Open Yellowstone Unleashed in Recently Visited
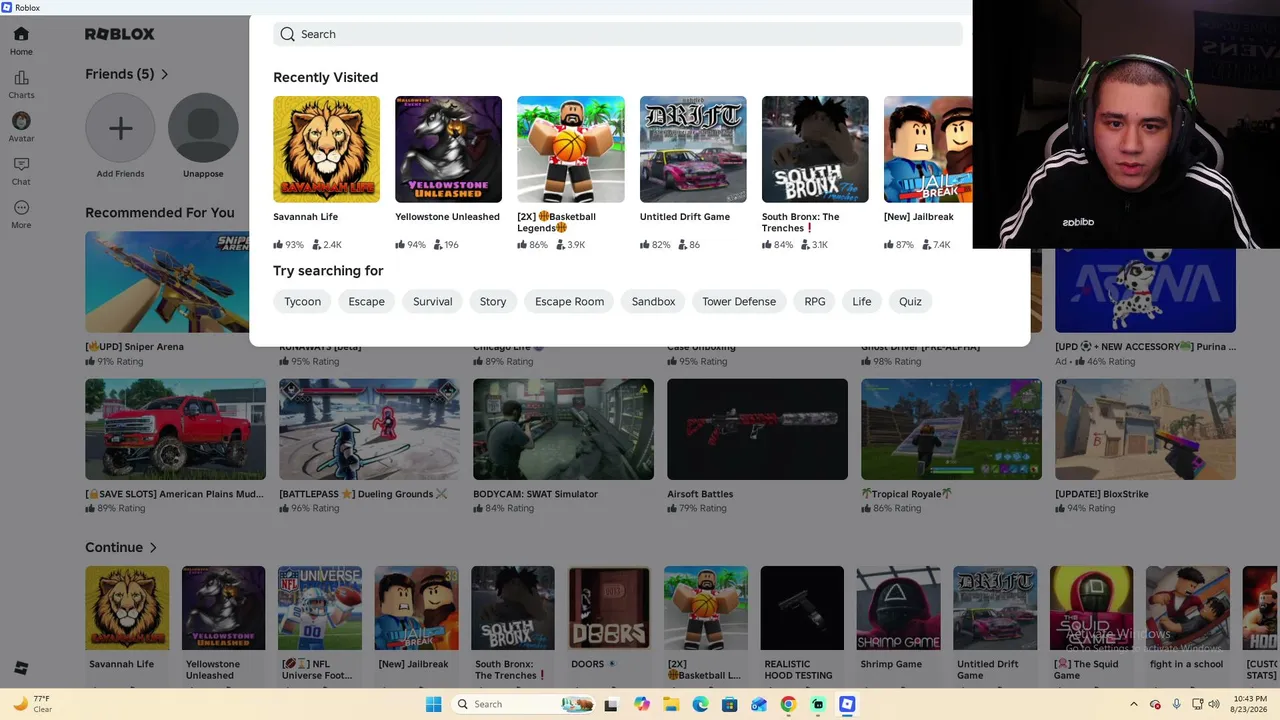The image size is (1280, 720). [x=448, y=149]
